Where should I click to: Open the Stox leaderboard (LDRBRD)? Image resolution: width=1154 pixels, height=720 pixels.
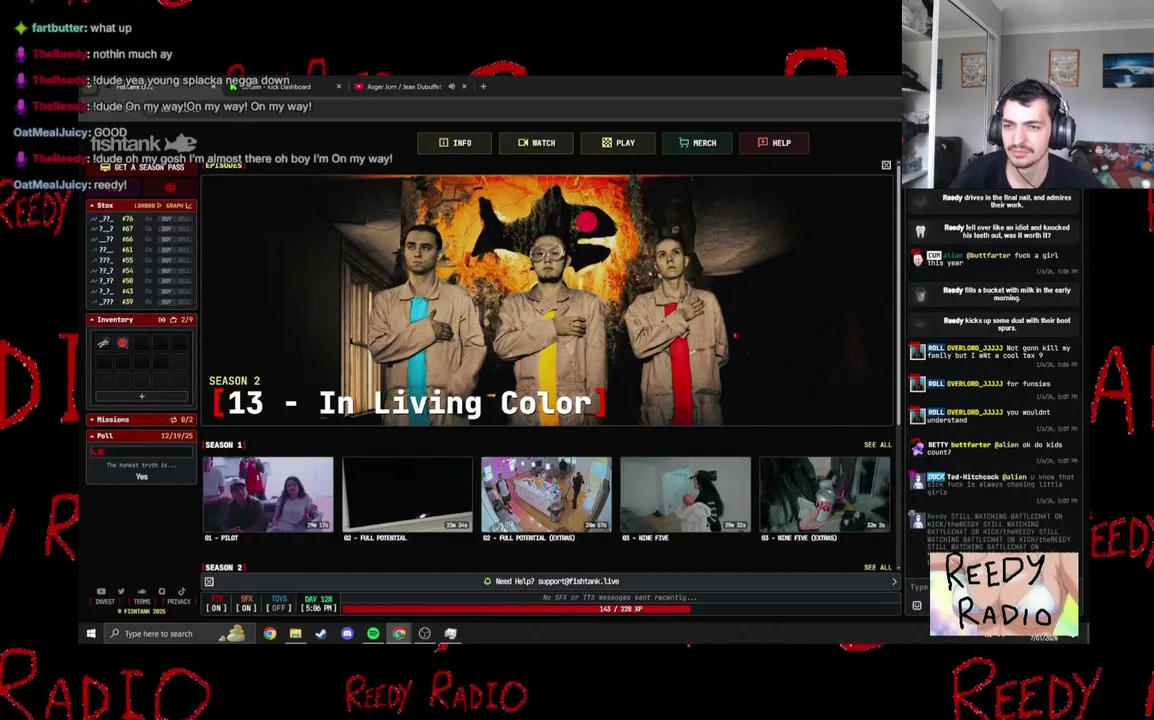pyautogui.click(x=147, y=205)
